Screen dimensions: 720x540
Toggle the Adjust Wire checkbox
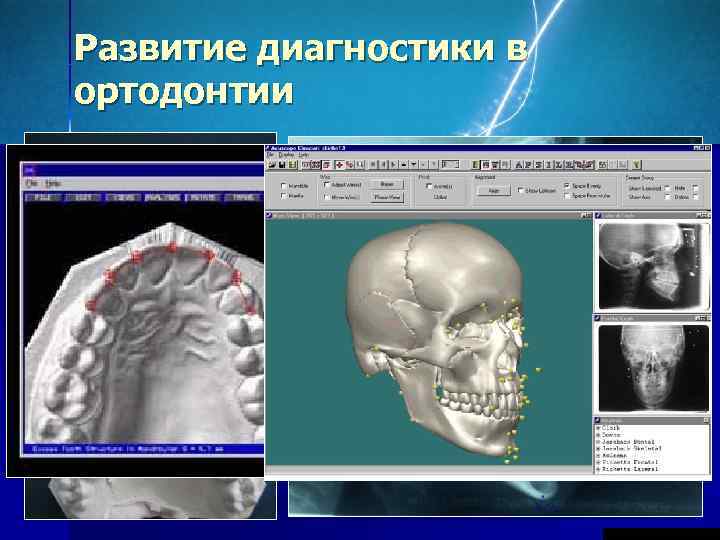pyautogui.click(x=327, y=185)
